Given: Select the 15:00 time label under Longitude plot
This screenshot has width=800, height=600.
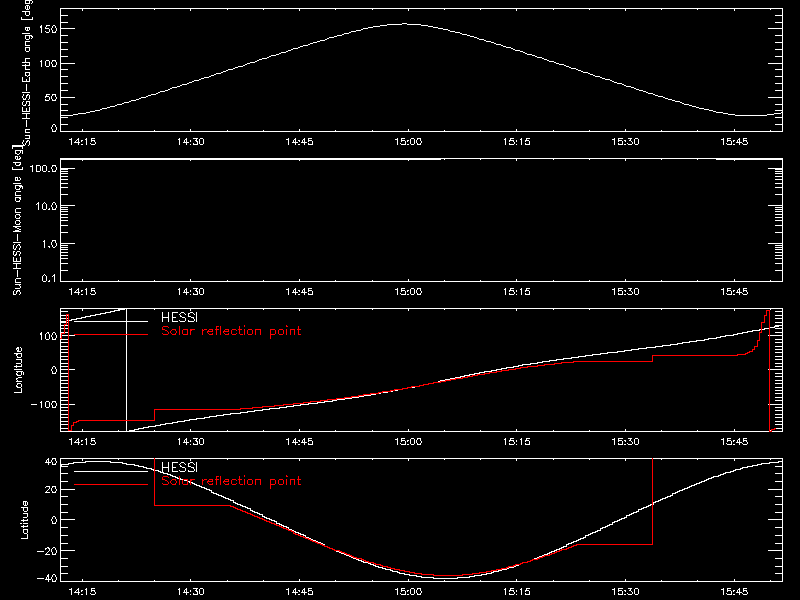Looking at the screenshot, I should click(x=408, y=441).
